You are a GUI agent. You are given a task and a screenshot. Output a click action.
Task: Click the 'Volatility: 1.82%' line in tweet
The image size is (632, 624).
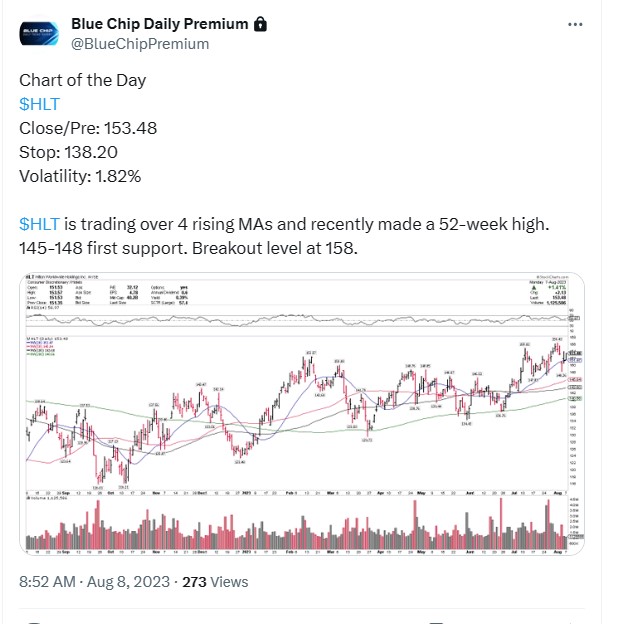(x=80, y=176)
